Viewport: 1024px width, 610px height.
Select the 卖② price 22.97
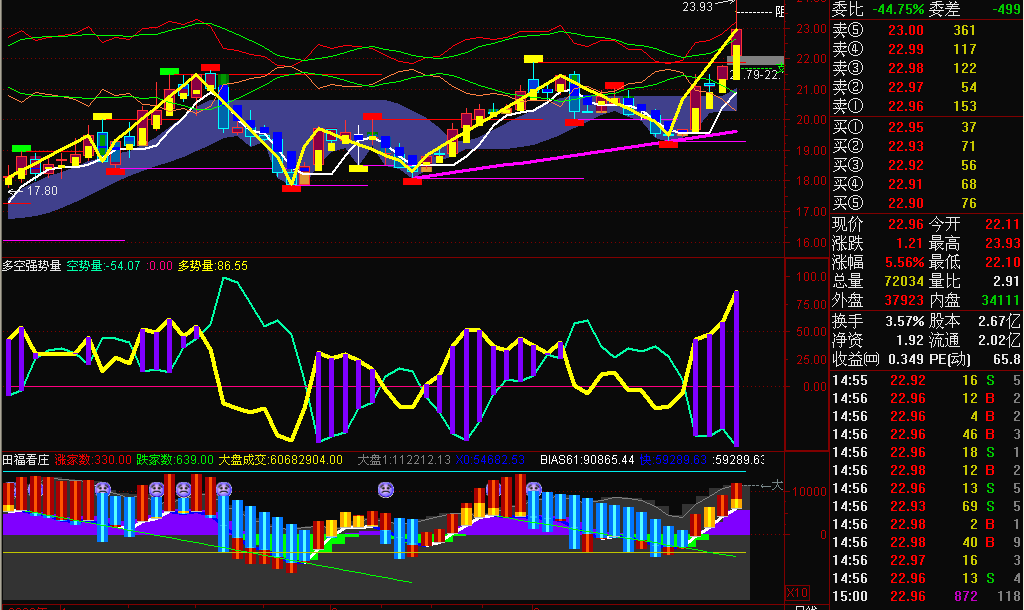[906, 87]
